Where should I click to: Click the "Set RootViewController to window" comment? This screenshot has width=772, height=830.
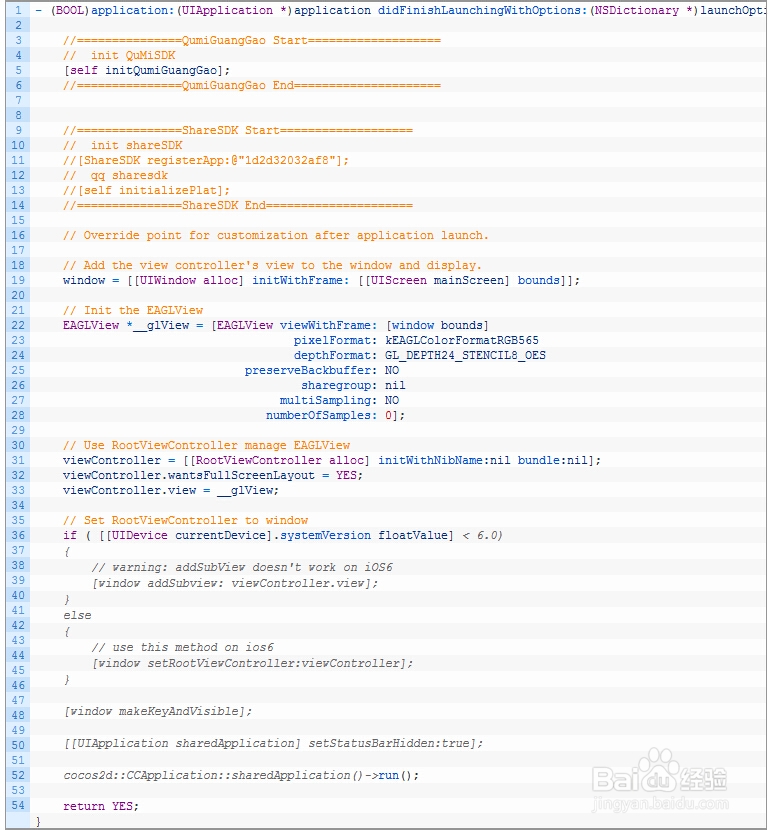click(x=185, y=520)
